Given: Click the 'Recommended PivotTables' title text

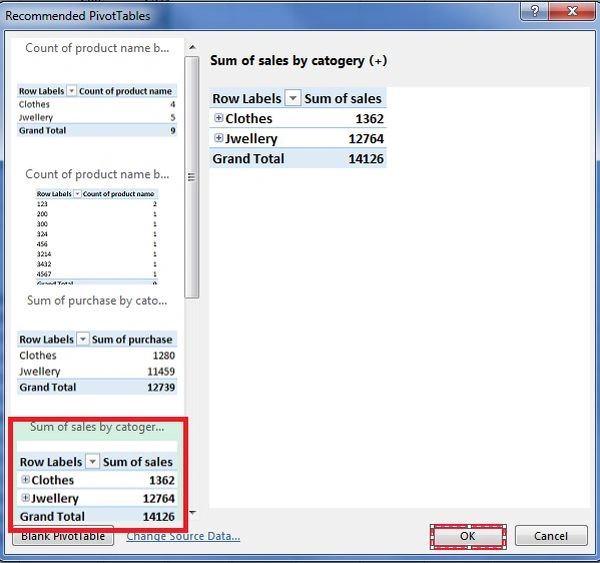Looking at the screenshot, I should (x=78, y=16).
